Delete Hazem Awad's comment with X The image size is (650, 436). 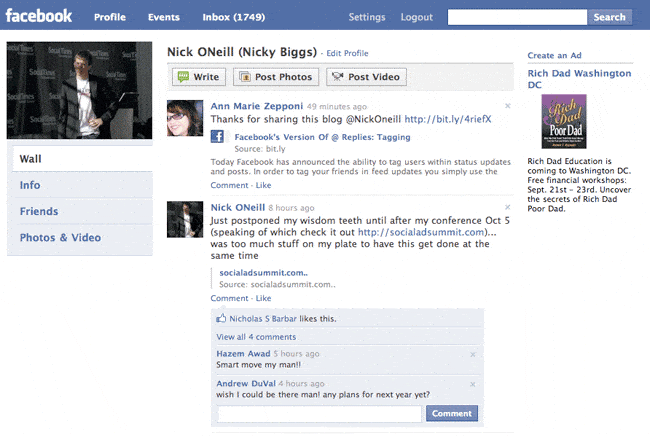point(473,355)
